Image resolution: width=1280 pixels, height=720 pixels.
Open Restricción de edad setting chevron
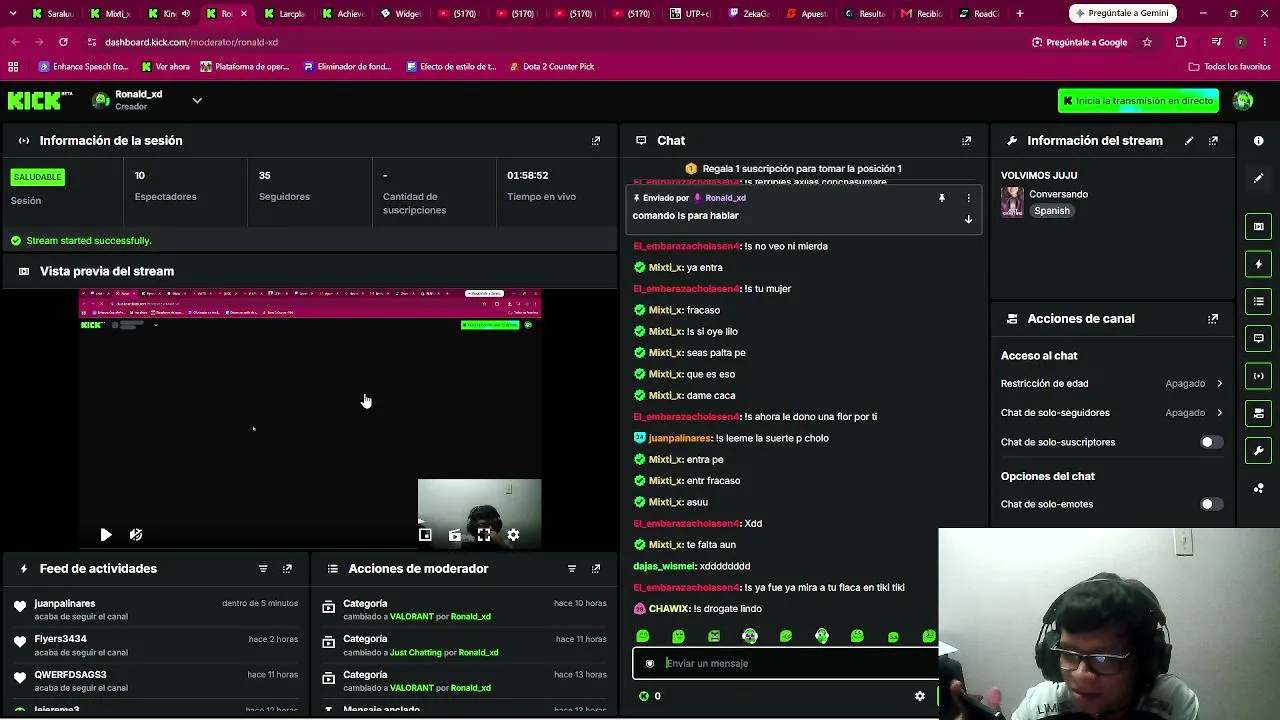click(1219, 384)
